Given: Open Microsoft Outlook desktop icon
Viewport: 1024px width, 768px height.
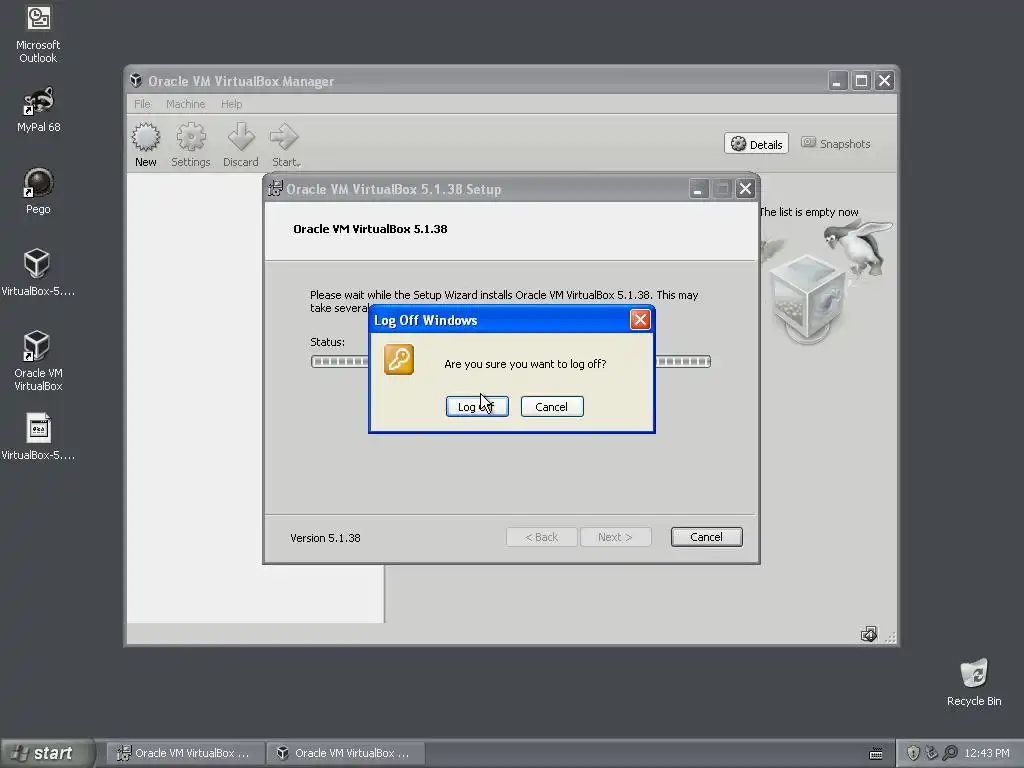Looking at the screenshot, I should coord(38,33).
